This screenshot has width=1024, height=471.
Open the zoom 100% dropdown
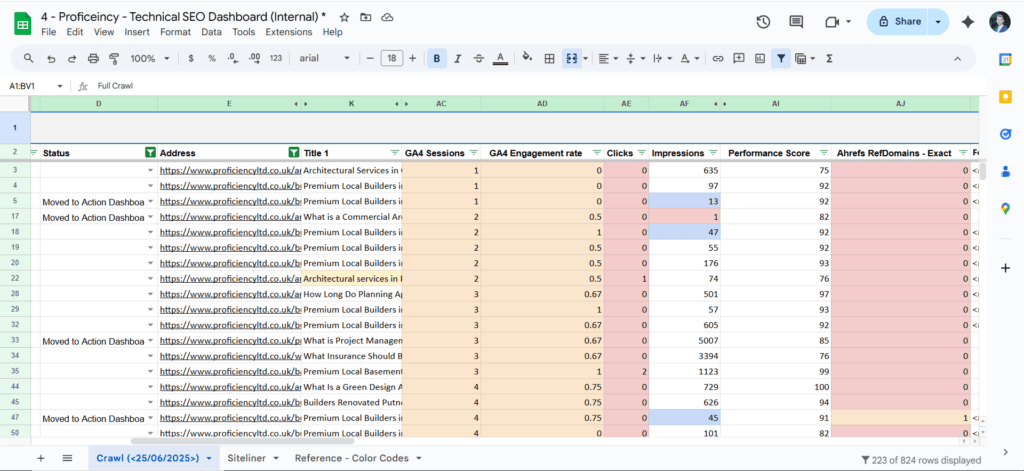pyautogui.click(x=150, y=59)
